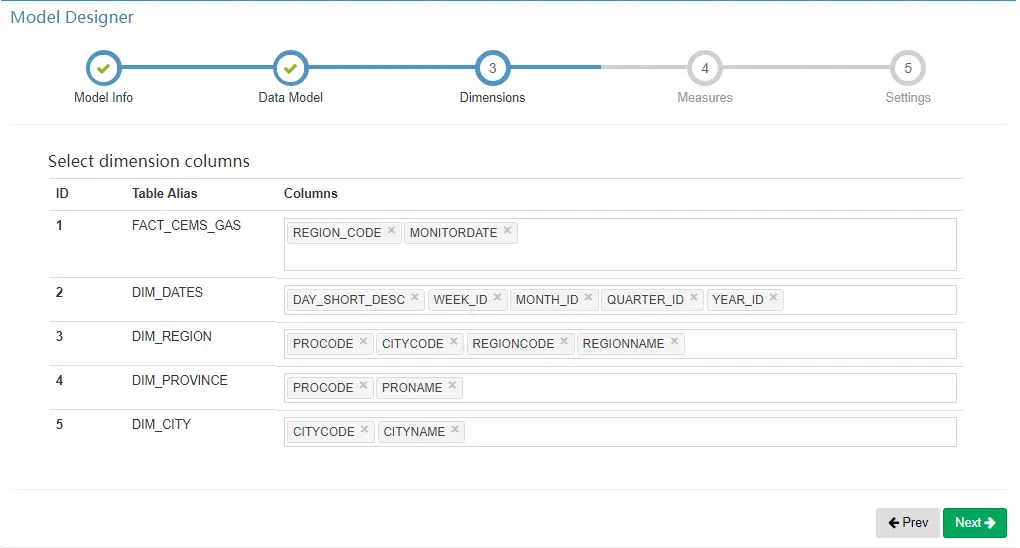Open FACT_CEMS_GAS columns selector field
Viewport: 1020px width, 548px height.
coord(620,245)
